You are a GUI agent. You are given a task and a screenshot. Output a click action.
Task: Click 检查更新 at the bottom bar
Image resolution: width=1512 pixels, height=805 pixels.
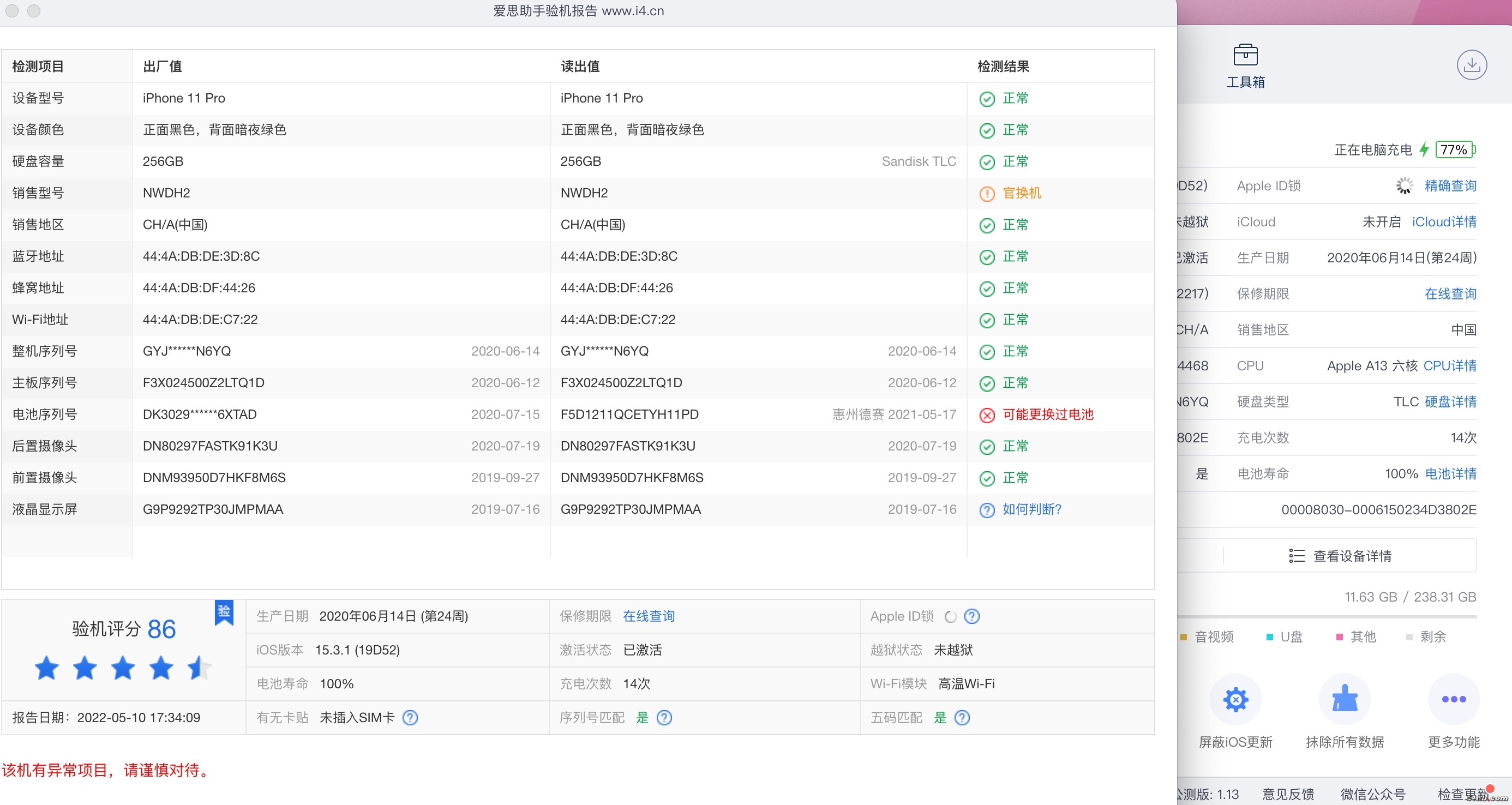click(1463, 794)
